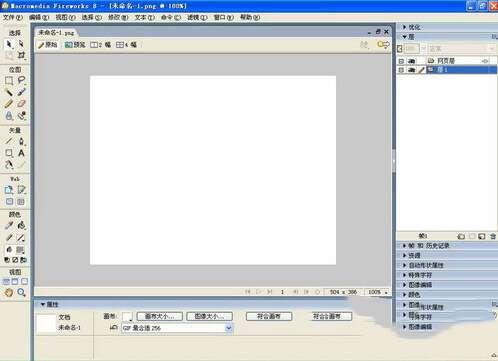Select the Subselection tool
The width and height of the screenshot is (498, 361).
(x=21, y=44)
